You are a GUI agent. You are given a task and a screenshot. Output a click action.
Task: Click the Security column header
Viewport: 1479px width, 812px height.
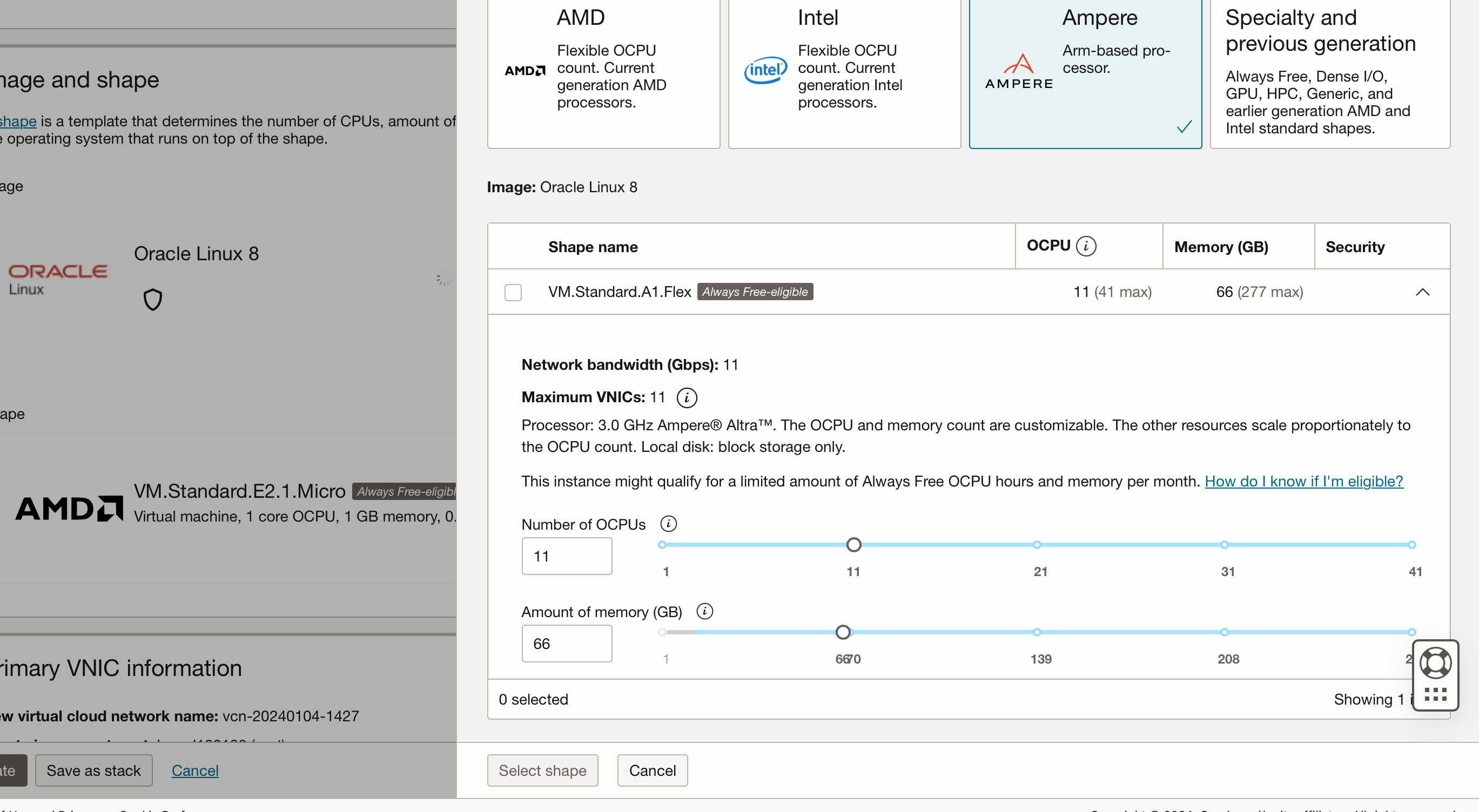1355,247
